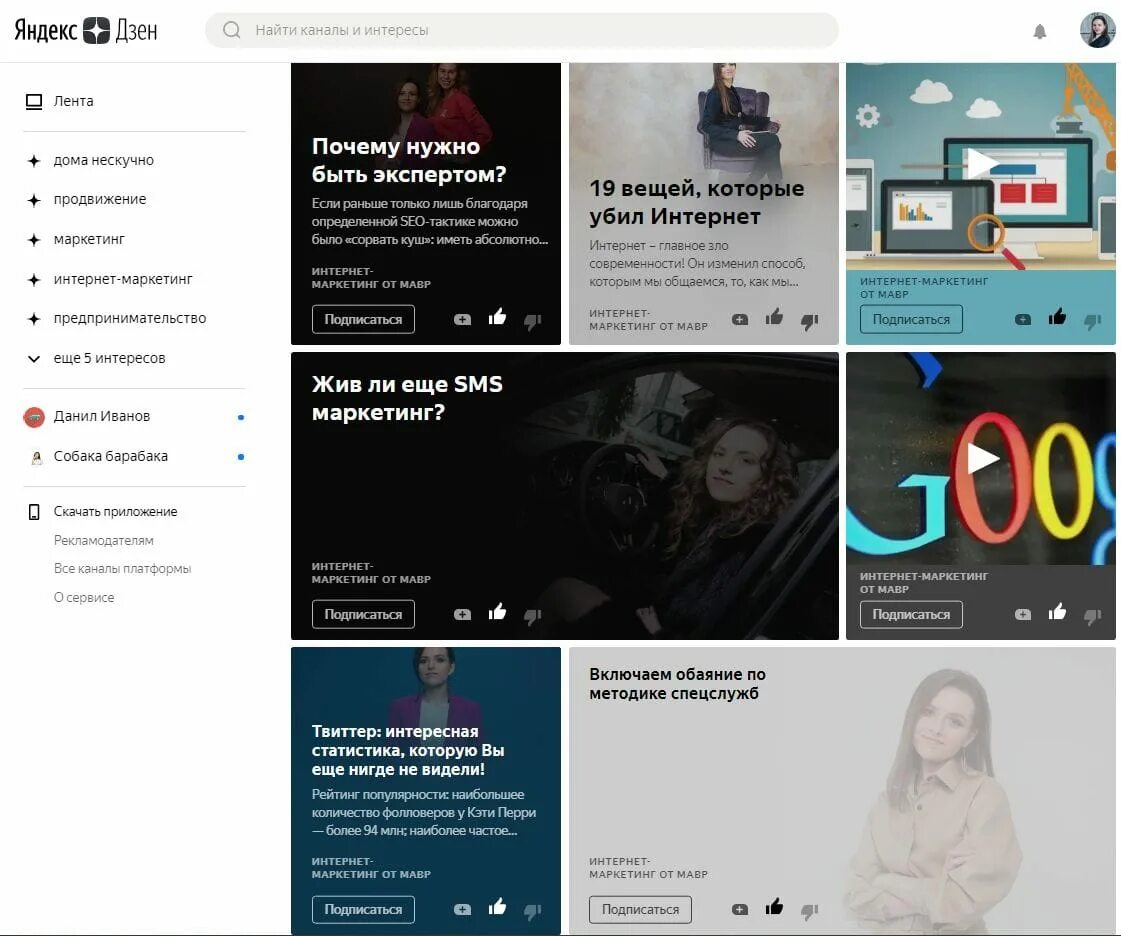Open Жив ли еще SMS маркетинг title
This screenshot has width=1121, height=936.
tap(407, 398)
